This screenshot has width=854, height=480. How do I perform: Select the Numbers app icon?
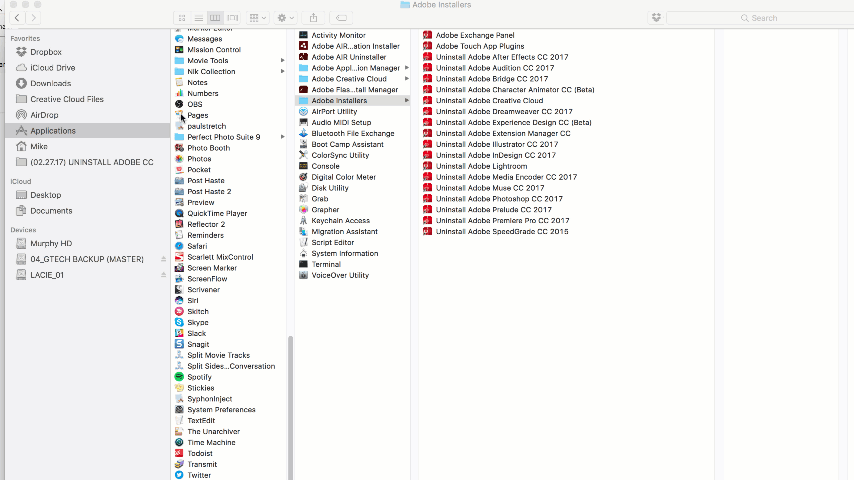(x=179, y=93)
